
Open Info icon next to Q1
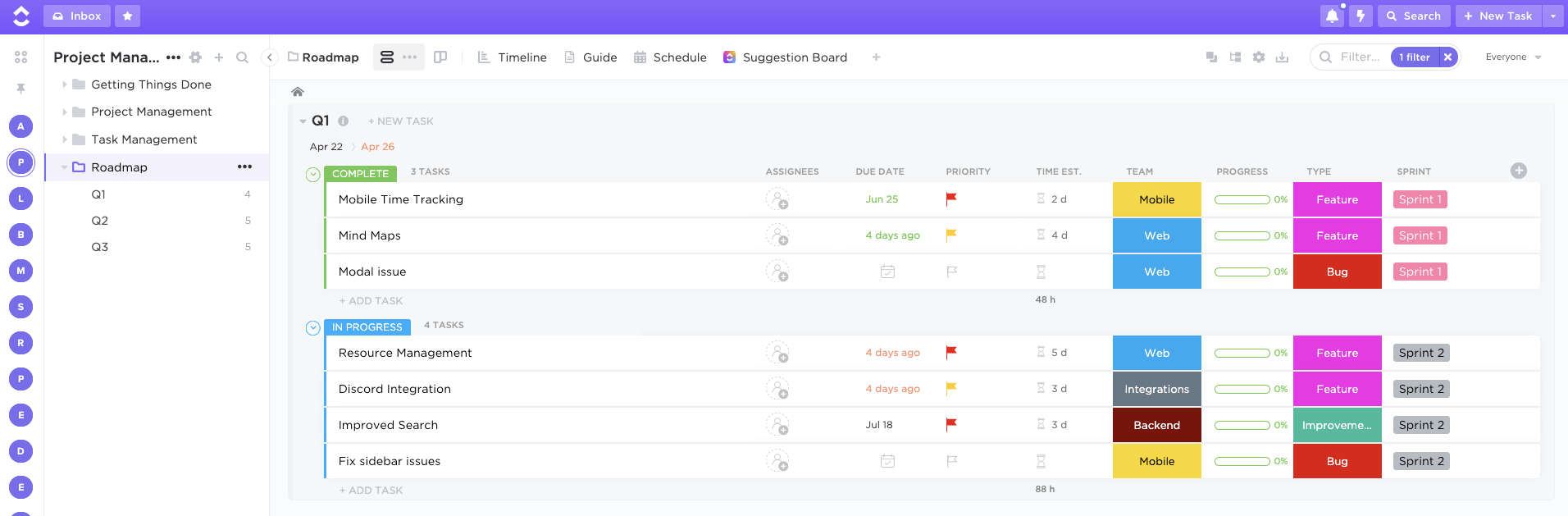coord(344,121)
